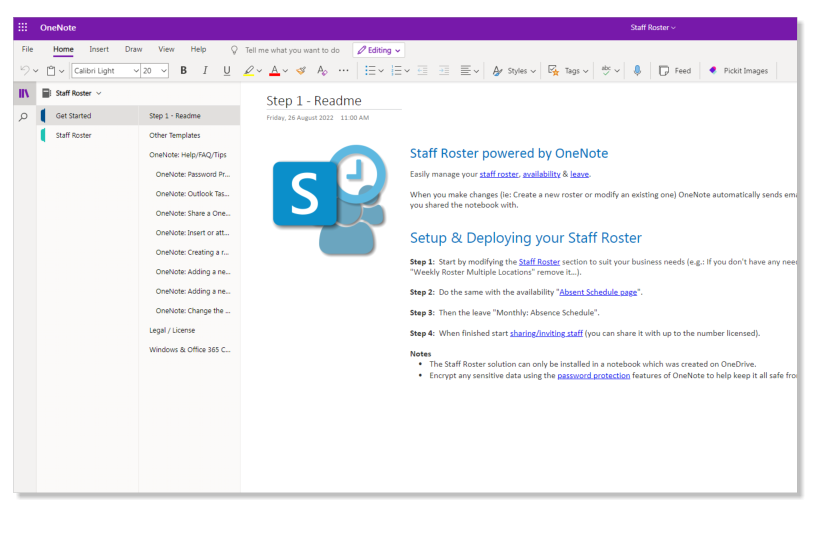
Task: Click the Increase Indent icon
Action: (444, 71)
